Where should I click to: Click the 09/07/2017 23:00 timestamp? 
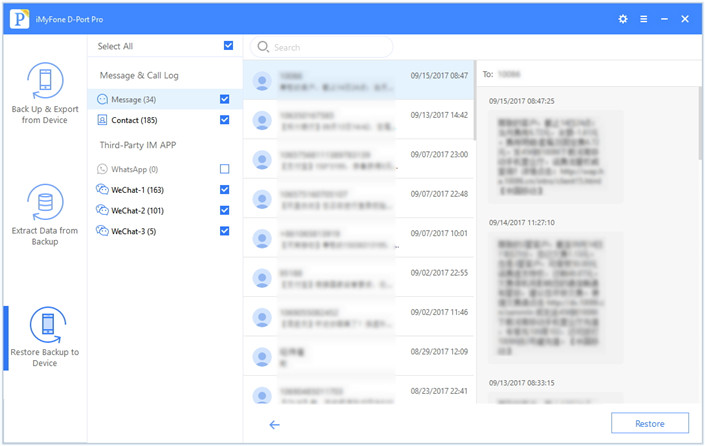[x=439, y=154]
